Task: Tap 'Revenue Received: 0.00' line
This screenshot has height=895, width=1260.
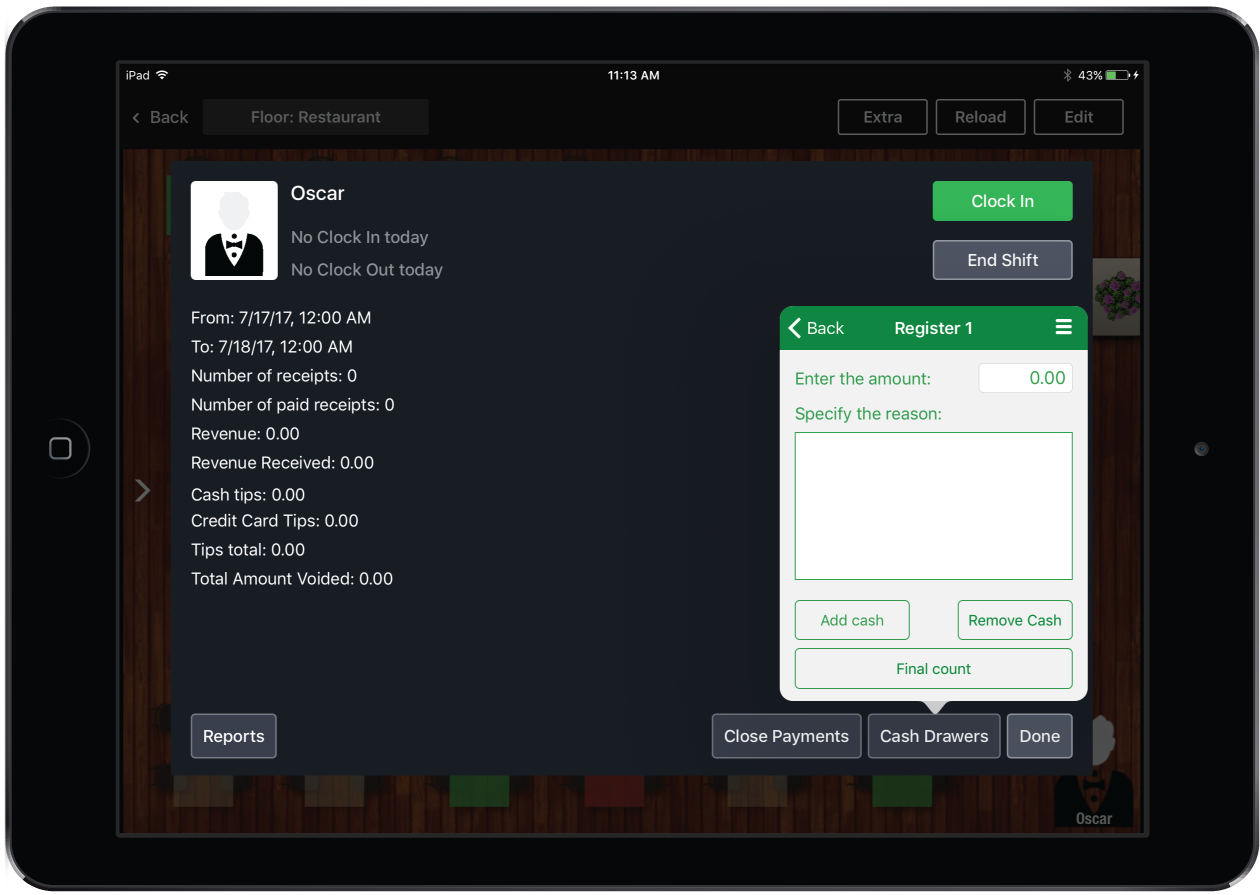Action: [x=282, y=463]
